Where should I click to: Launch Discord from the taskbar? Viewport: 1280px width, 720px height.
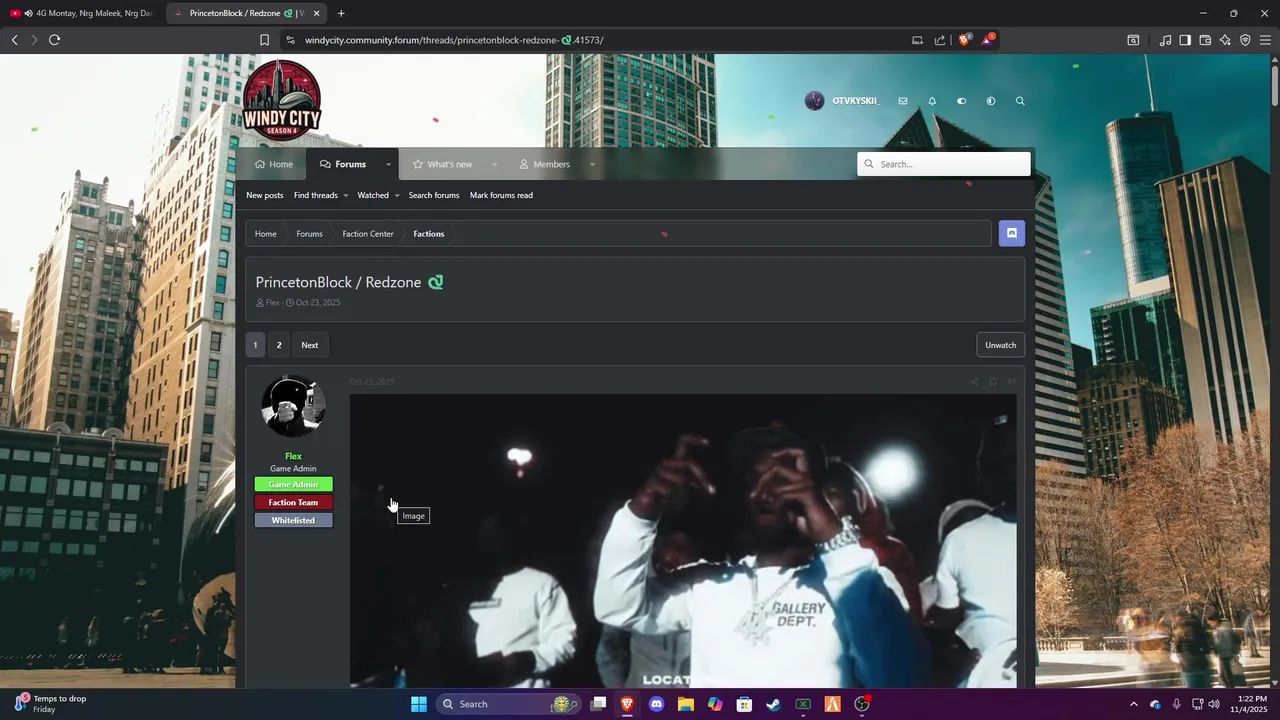point(656,704)
